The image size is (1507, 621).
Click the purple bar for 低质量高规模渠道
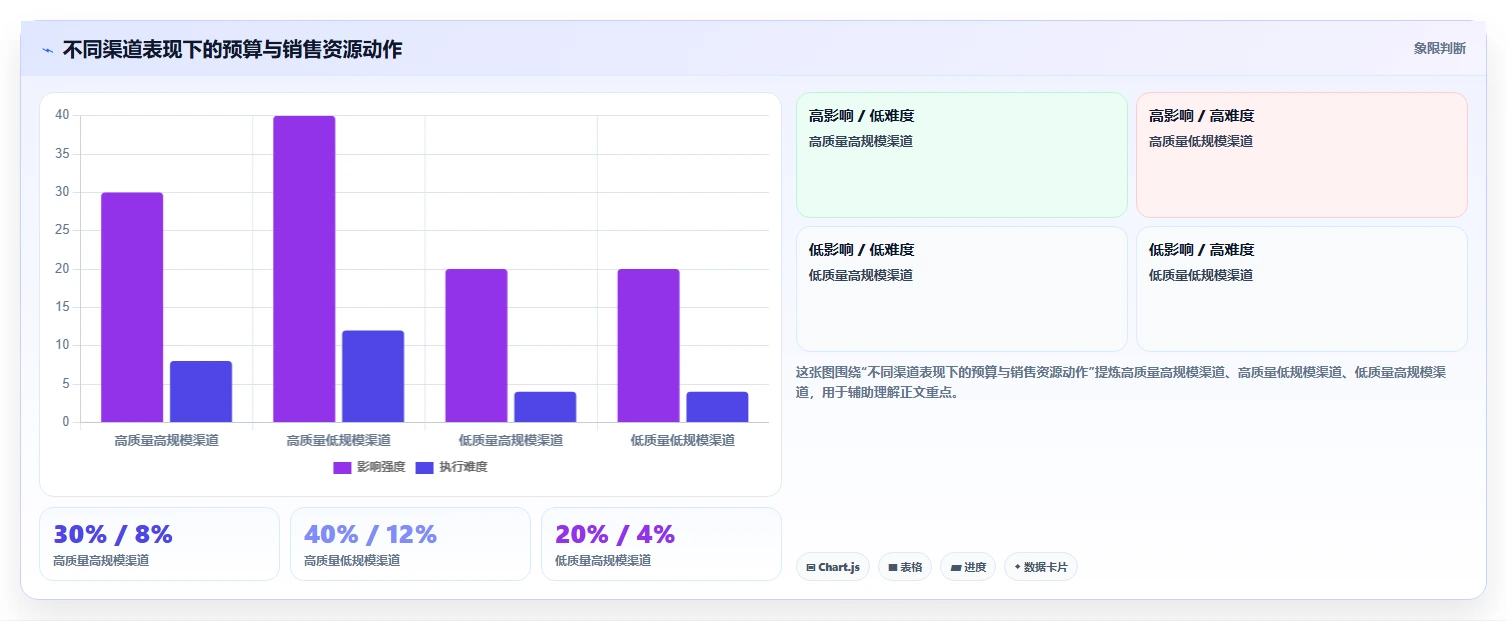[476, 345]
